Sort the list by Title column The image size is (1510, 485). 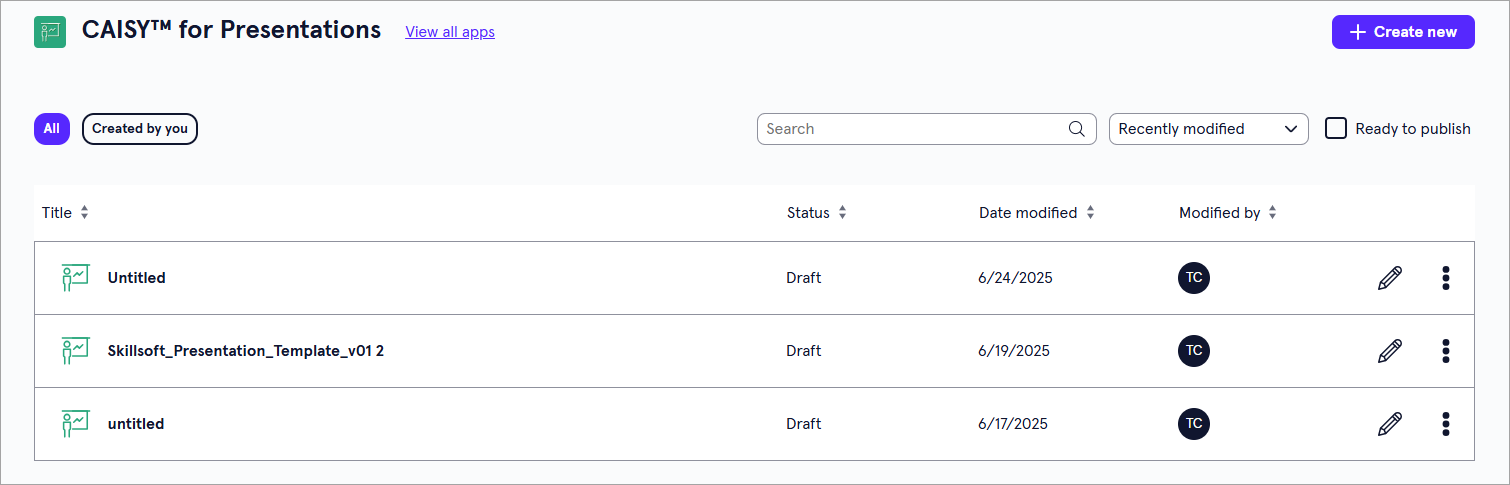84,213
